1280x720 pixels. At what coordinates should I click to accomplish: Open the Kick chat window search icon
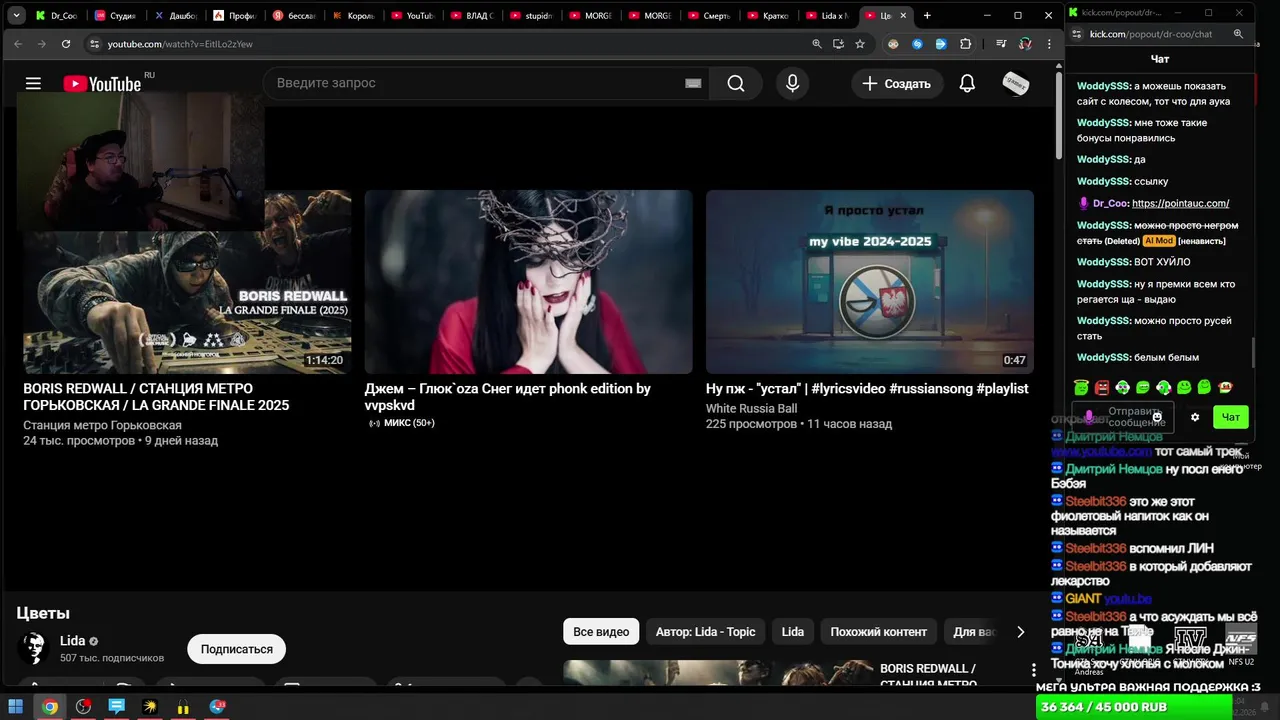pos(1238,34)
